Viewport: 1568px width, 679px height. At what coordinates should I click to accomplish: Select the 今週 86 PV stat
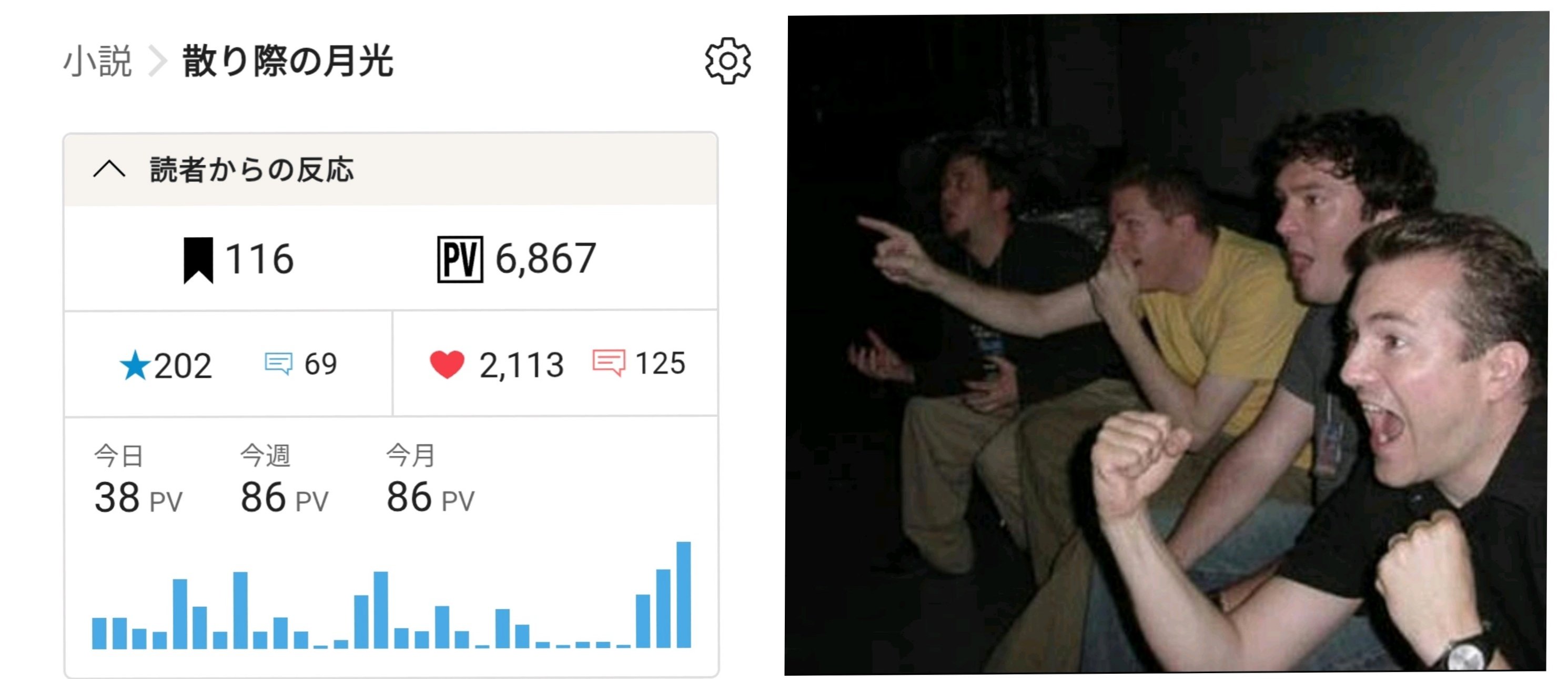pyautogui.click(x=284, y=480)
